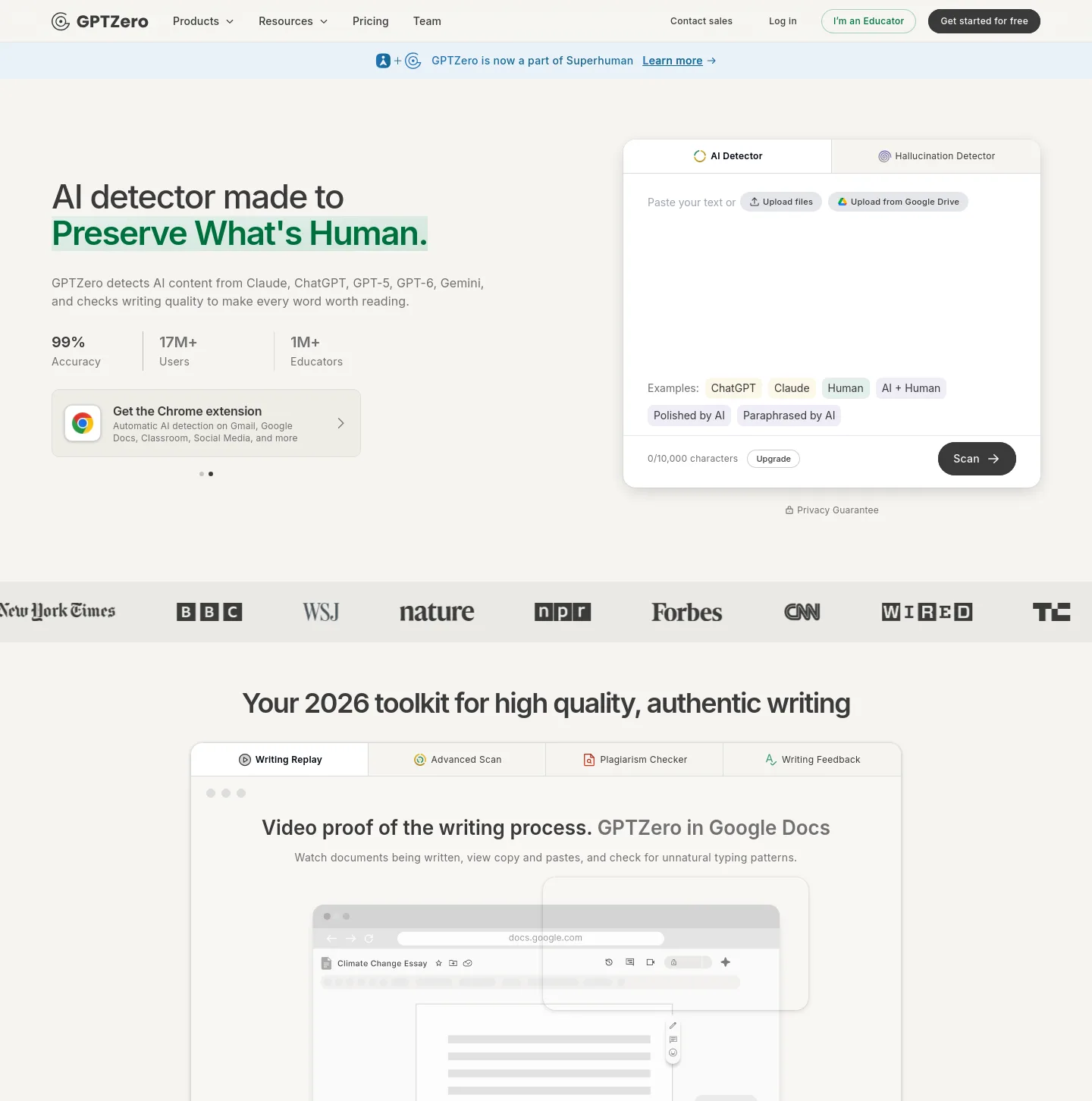This screenshot has width=1092, height=1101.
Task: Select the first carousel dot under the card
Action: pyautogui.click(x=202, y=474)
